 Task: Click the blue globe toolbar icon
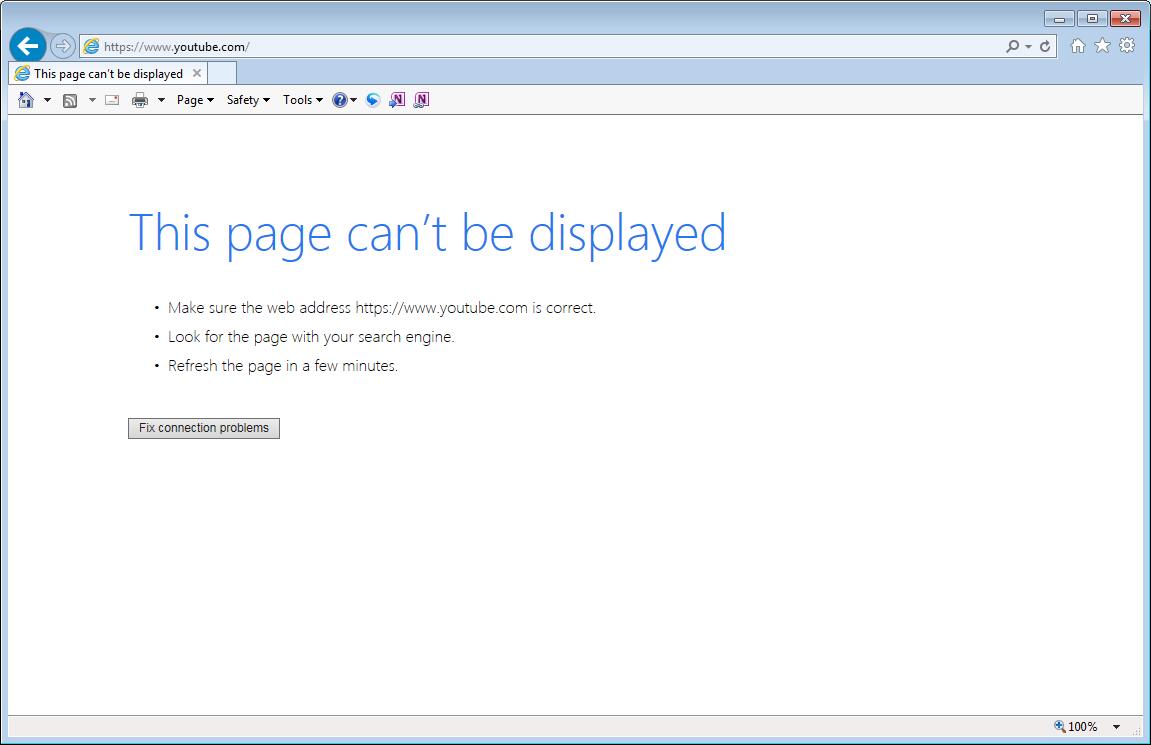[373, 100]
